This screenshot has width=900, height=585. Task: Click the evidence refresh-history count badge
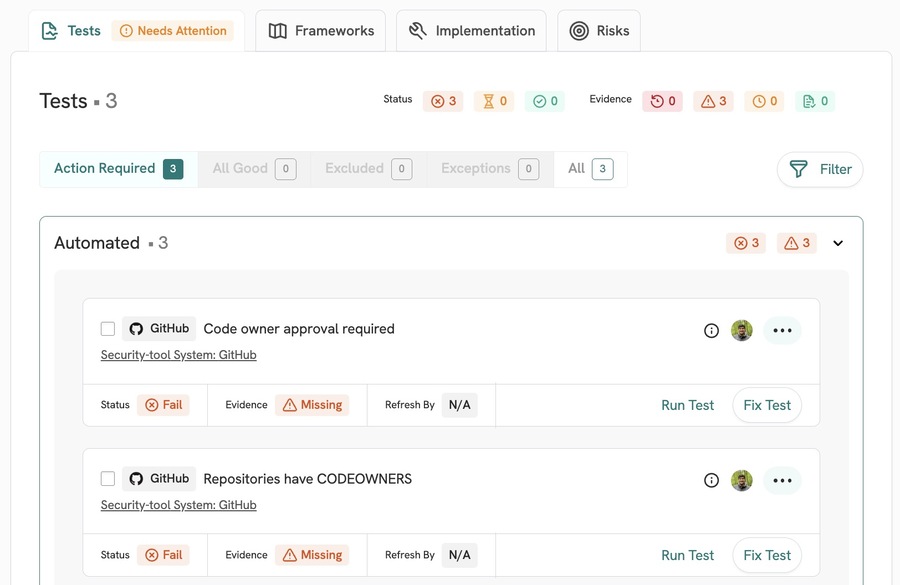click(662, 101)
